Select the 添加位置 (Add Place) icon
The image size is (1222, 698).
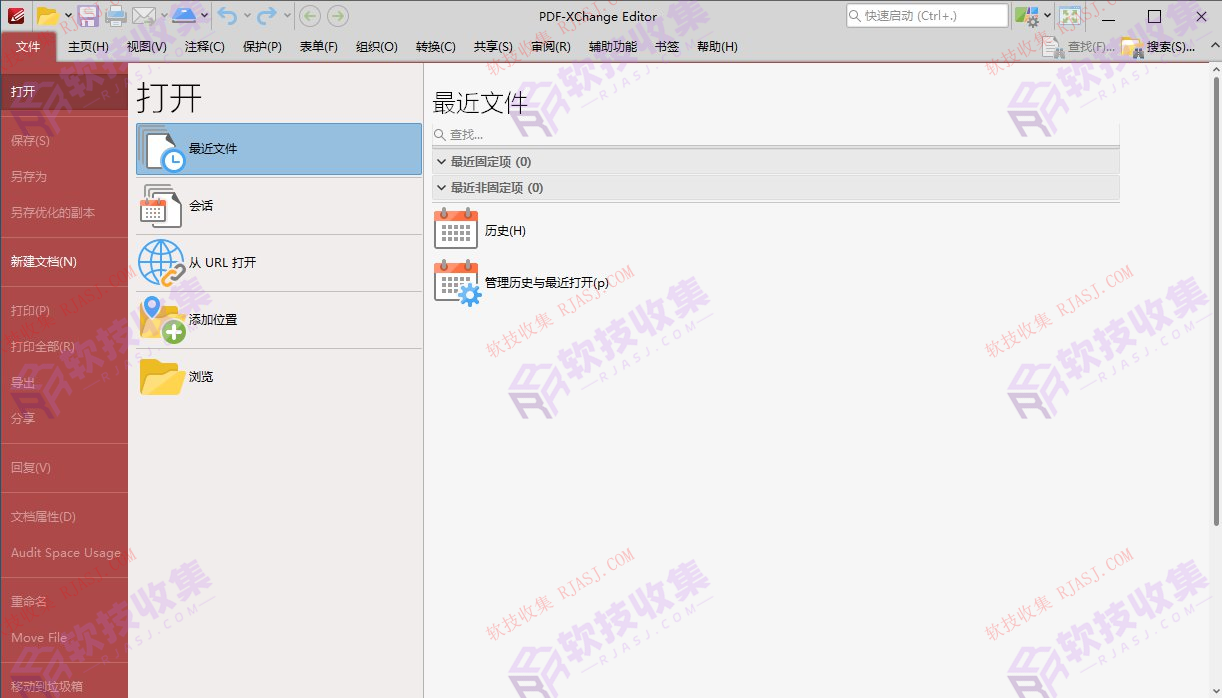[x=158, y=320]
